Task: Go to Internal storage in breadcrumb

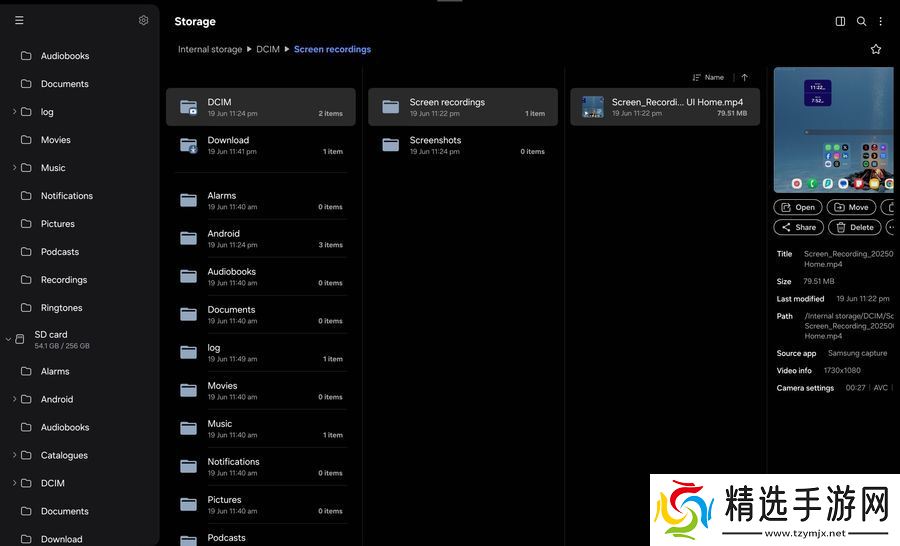Action: 210,49
